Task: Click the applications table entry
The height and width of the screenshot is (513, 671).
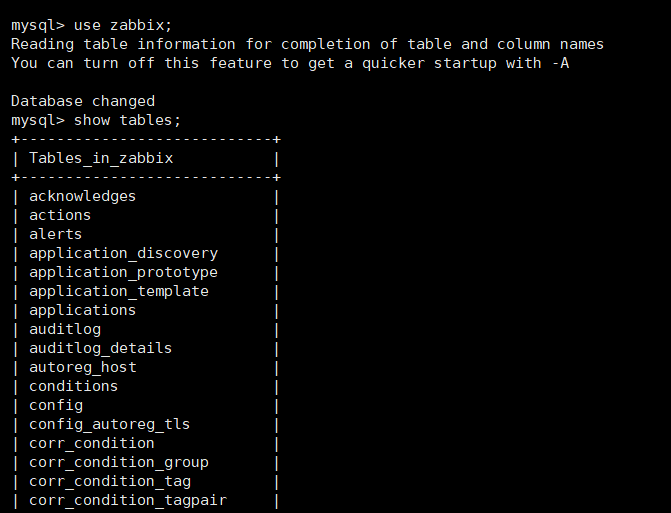Action: tap(82, 310)
